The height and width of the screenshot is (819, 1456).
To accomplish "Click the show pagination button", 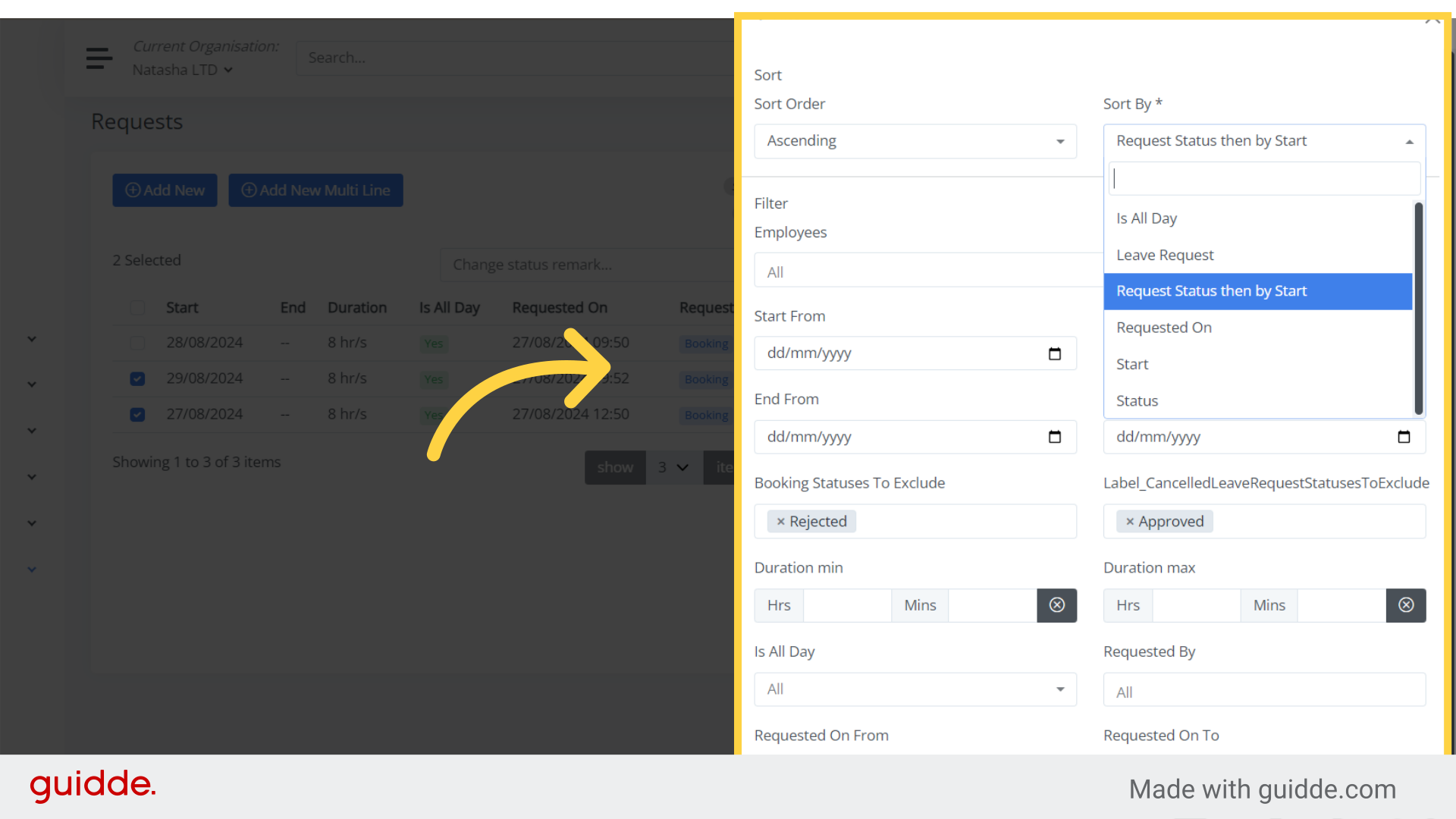I will click(615, 468).
